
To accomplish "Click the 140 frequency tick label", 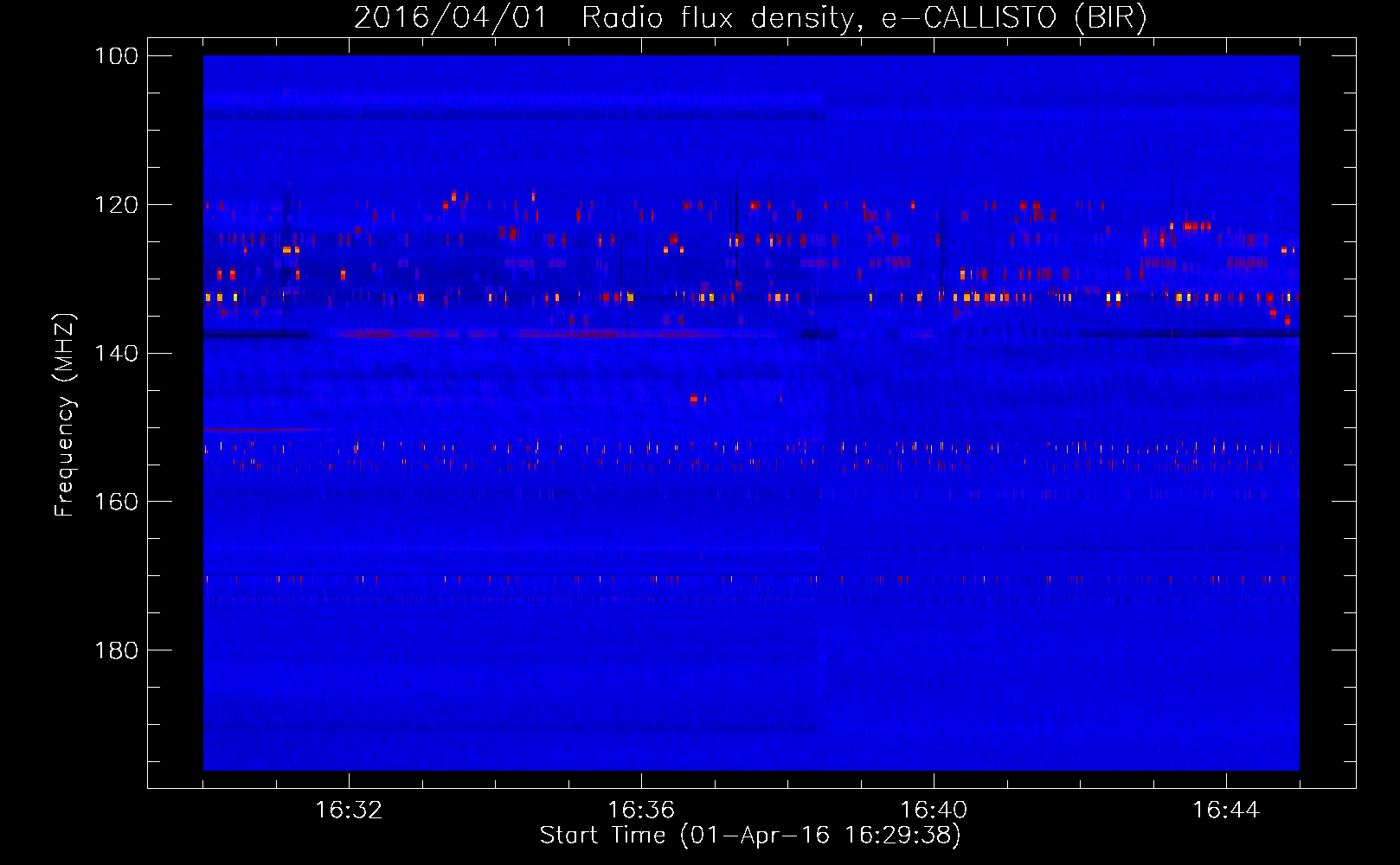I will coord(116,353).
